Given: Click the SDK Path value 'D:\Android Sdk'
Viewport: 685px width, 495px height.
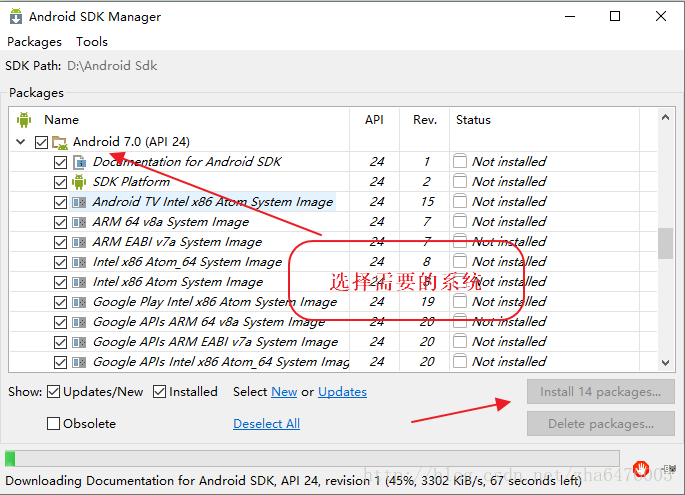Looking at the screenshot, I should (x=112, y=66).
